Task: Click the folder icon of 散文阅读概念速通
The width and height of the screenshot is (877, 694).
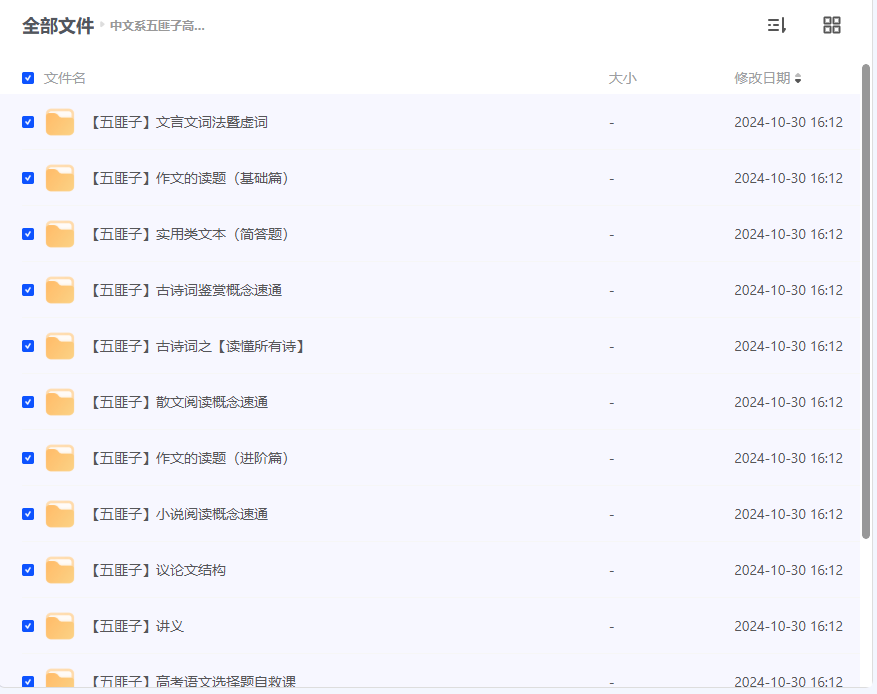Action: (59, 401)
